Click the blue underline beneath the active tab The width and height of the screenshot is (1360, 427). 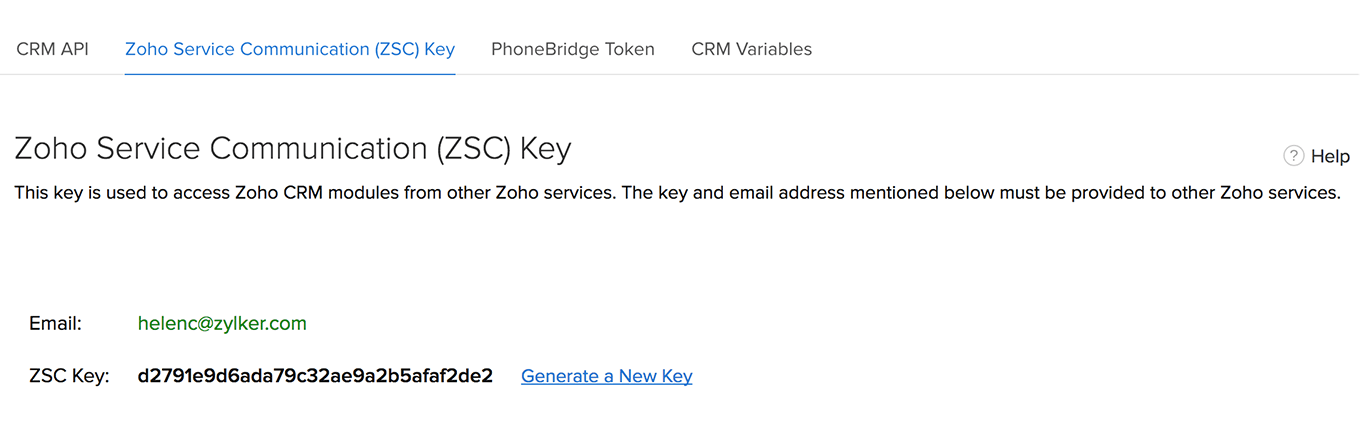click(290, 74)
